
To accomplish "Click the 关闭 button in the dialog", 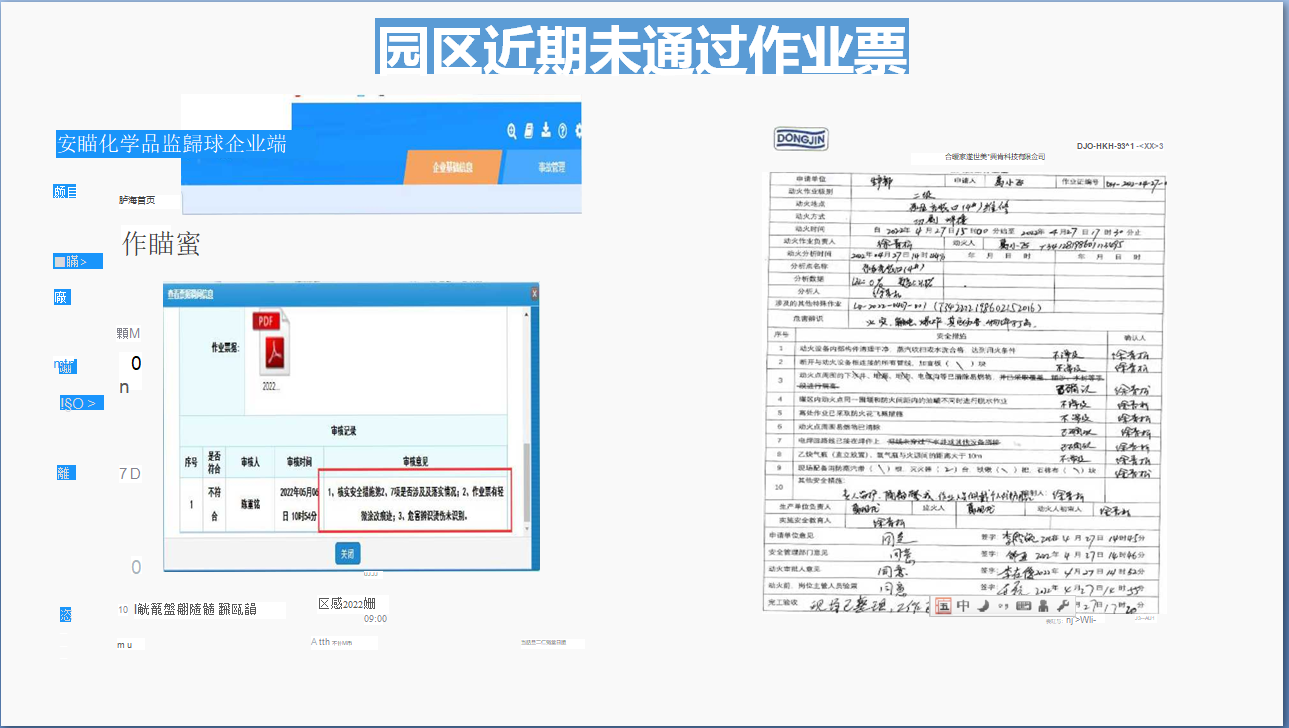I will (x=347, y=553).
